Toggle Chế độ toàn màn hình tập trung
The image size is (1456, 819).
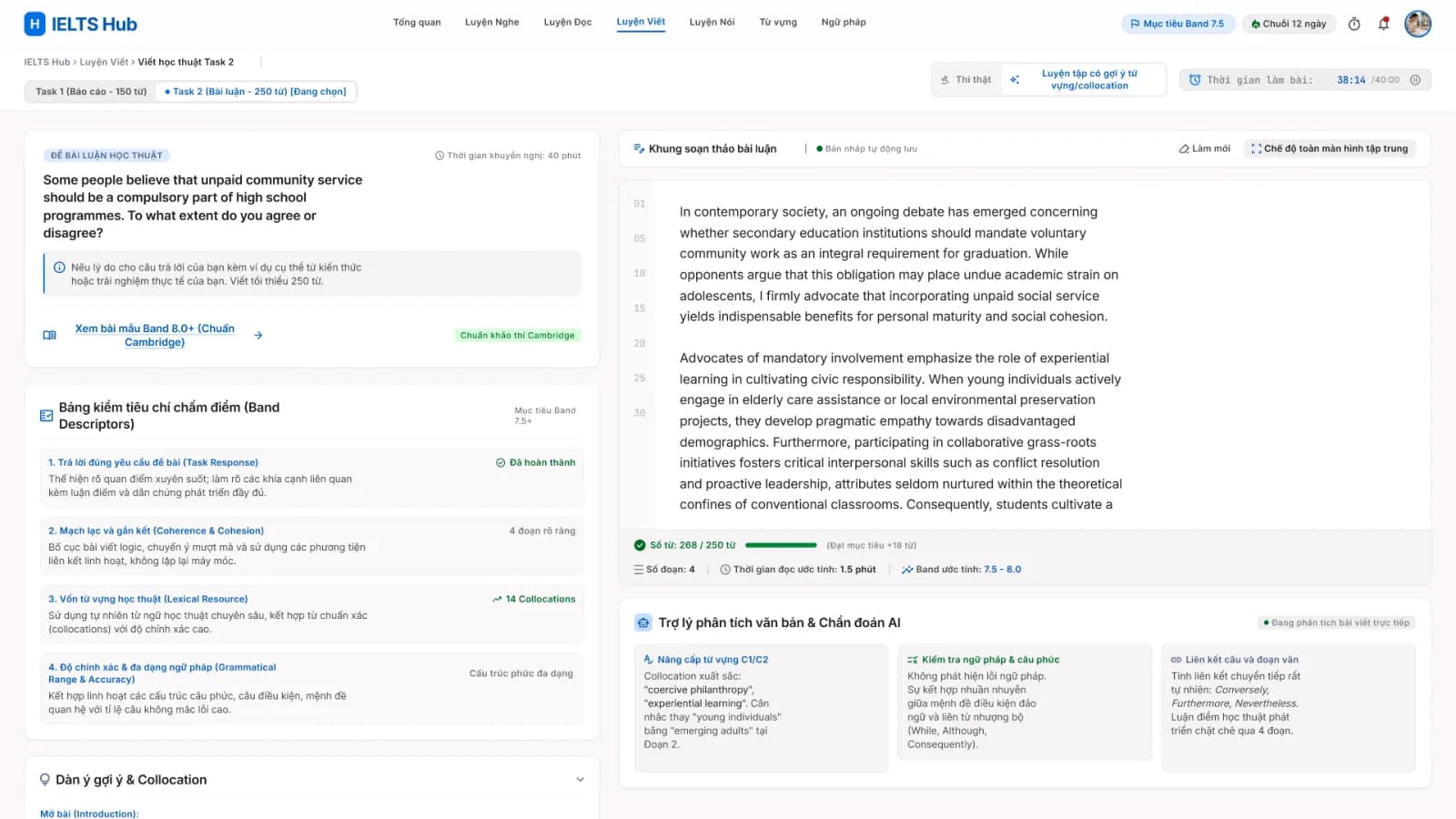tap(1330, 148)
